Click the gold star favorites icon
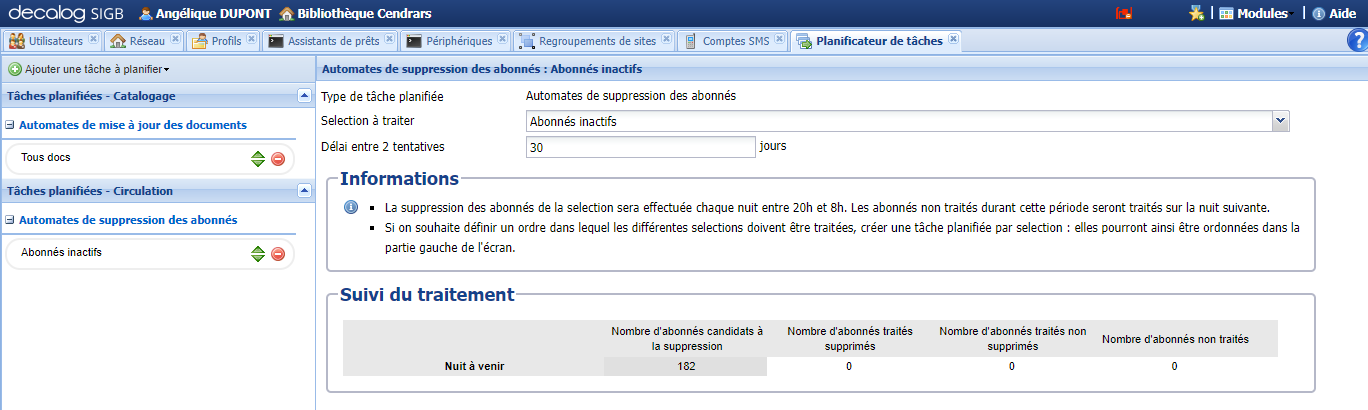This screenshot has width=1368, height=410. tap(1195, 14)
